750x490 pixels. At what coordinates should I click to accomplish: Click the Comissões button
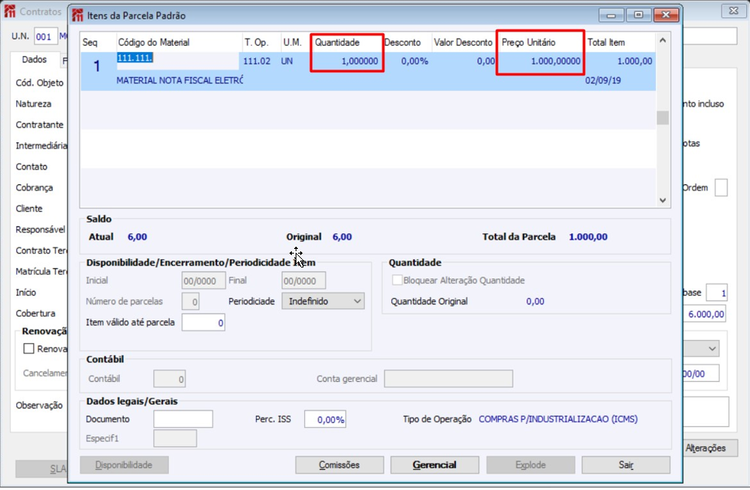339,465
